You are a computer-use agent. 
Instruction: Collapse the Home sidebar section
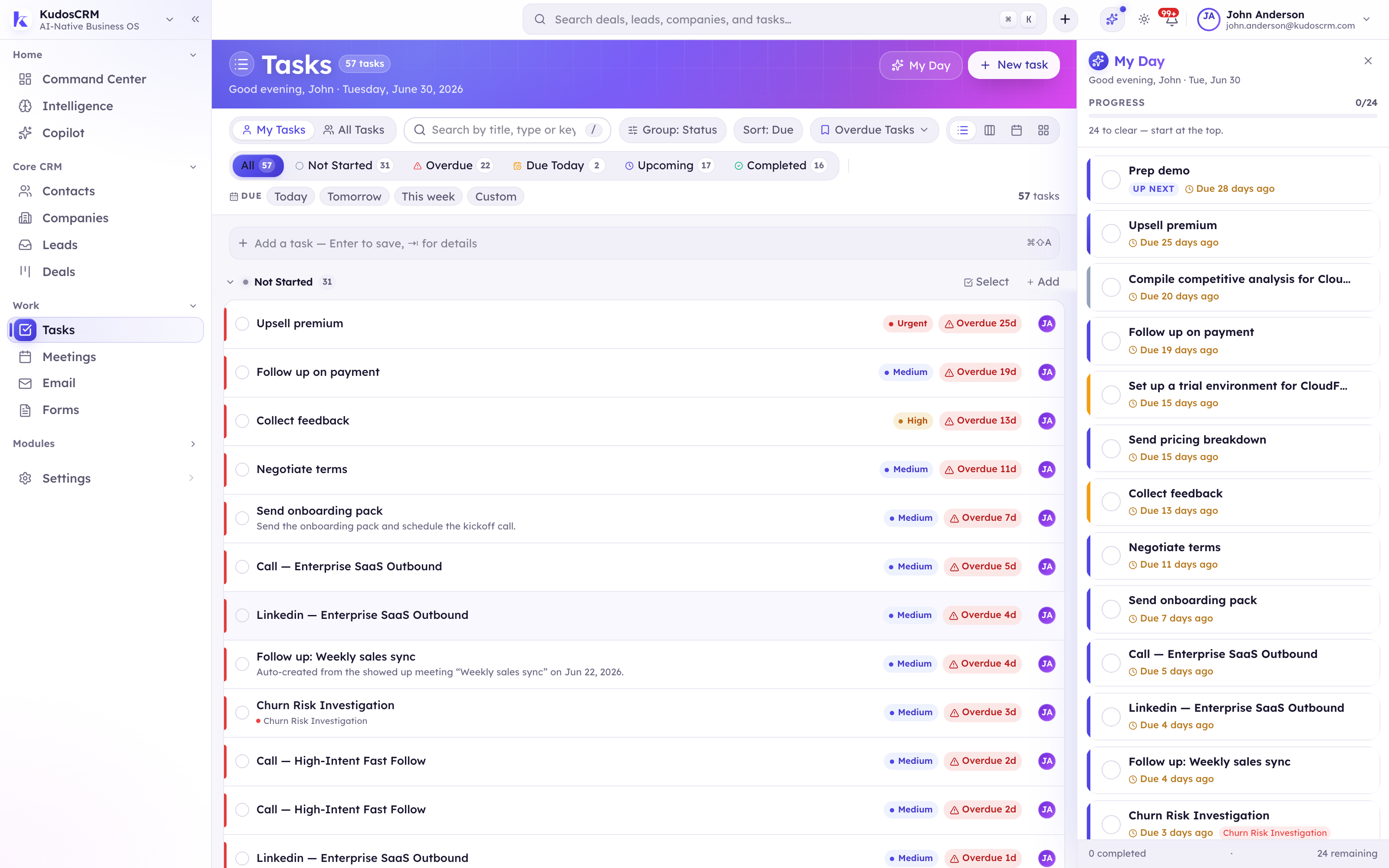coord(193,55)
